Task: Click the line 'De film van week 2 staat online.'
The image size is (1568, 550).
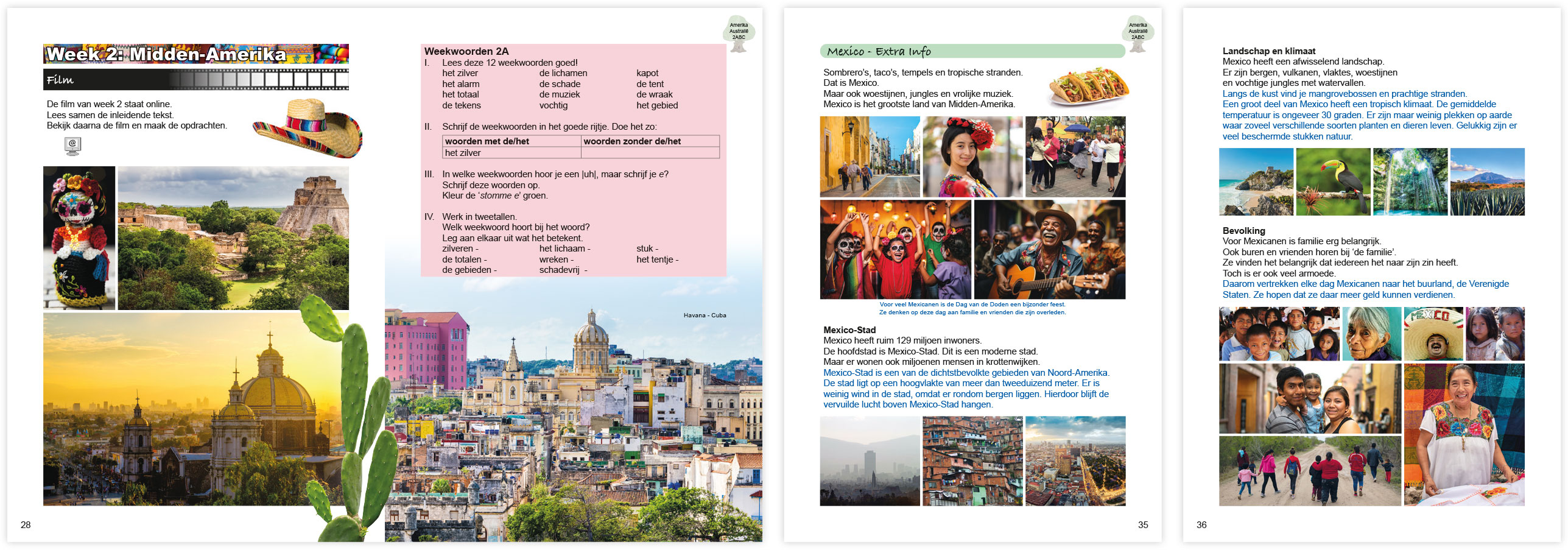Action: pyautogui.click(x=110, y=104)
